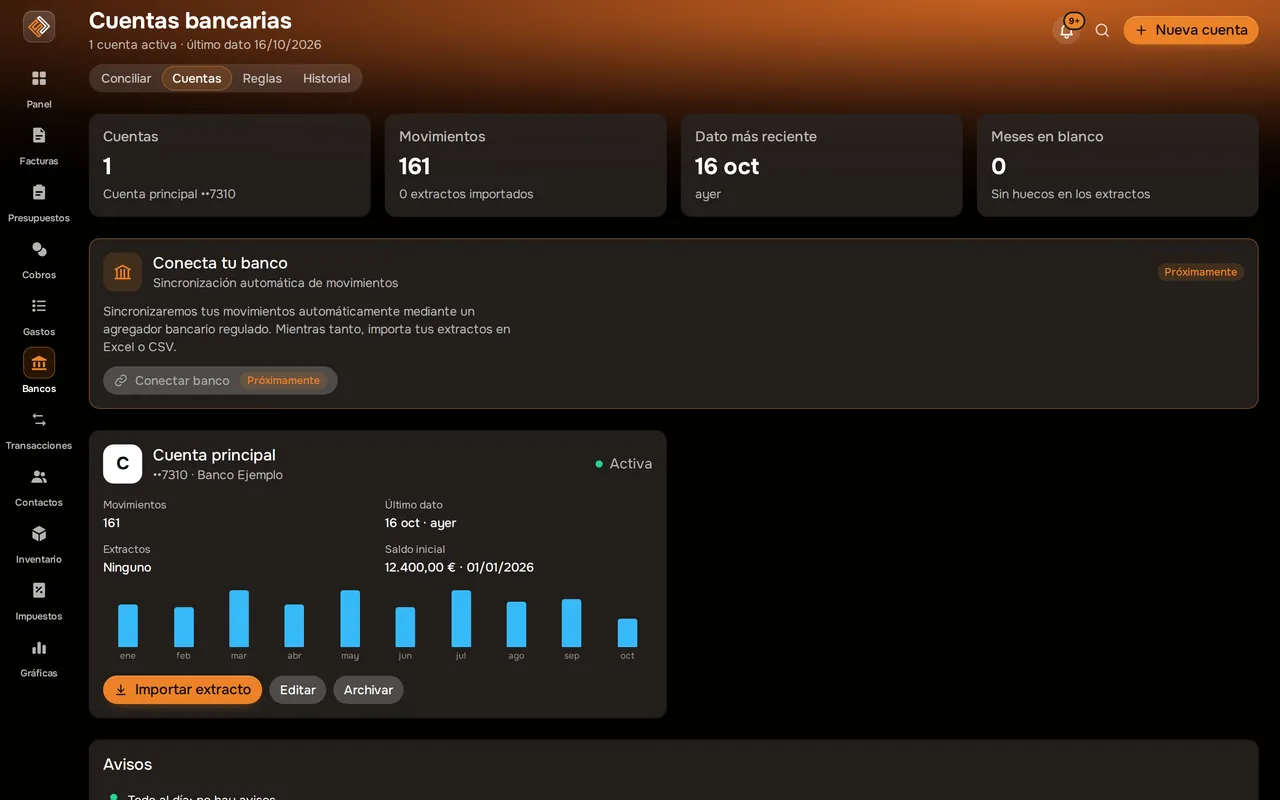Click the Avisos section heading
The image size is (1280, 800).
128,764
